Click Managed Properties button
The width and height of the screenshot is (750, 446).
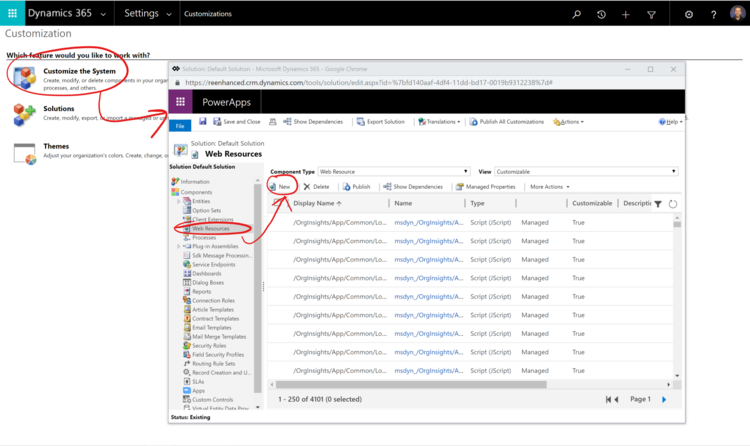(x=486, y=187)
